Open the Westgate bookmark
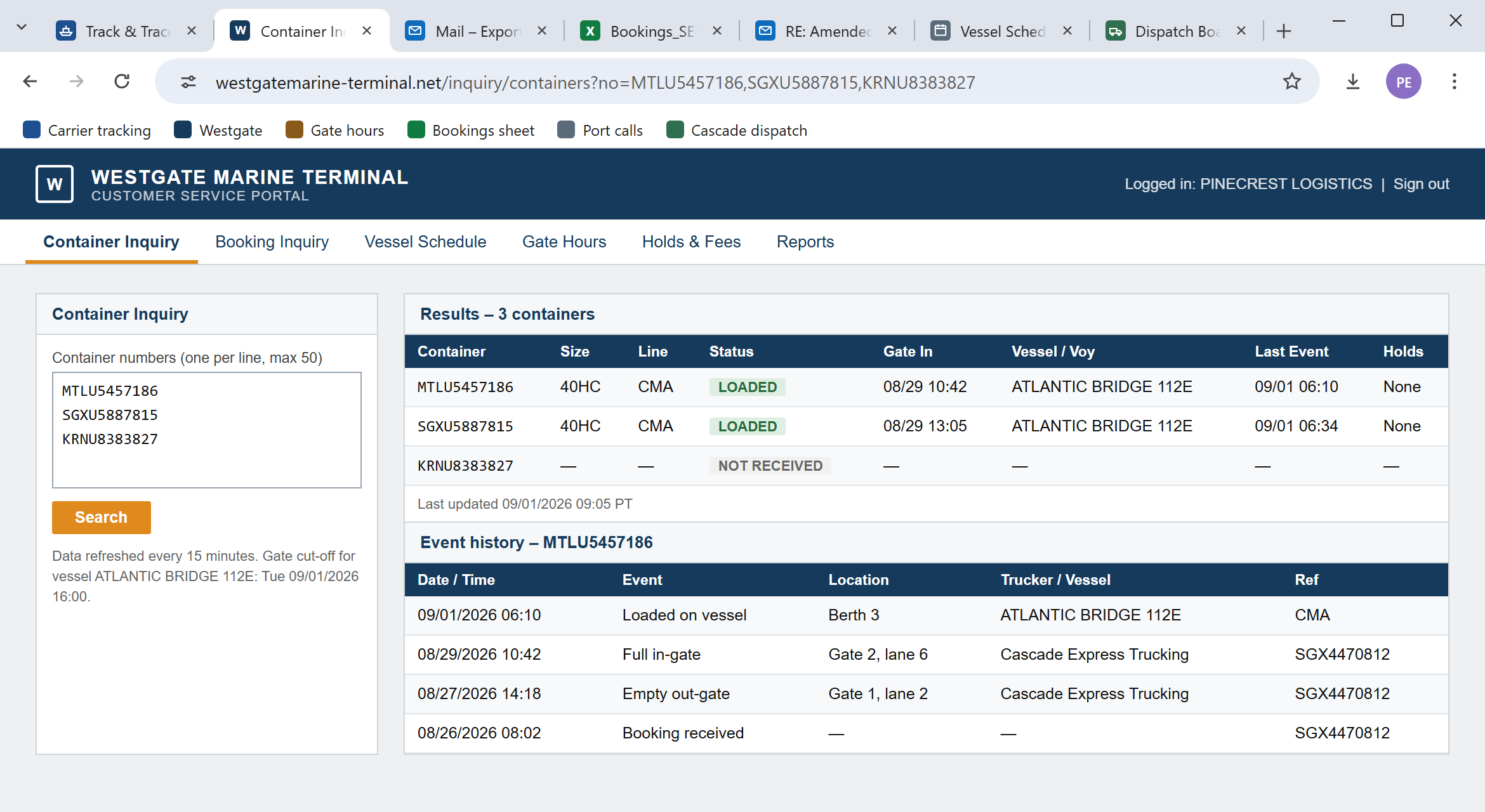This screenshot has width=1485, height=812. [218, 130]
